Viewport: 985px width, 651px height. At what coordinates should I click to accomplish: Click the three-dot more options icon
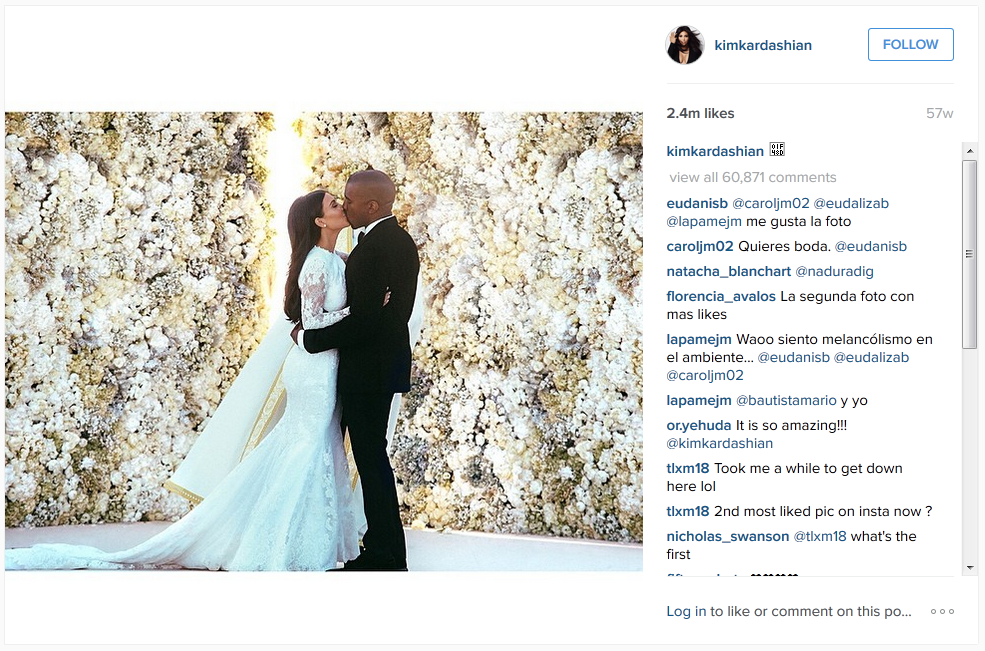pyautogui.click(x=942, y=611)
